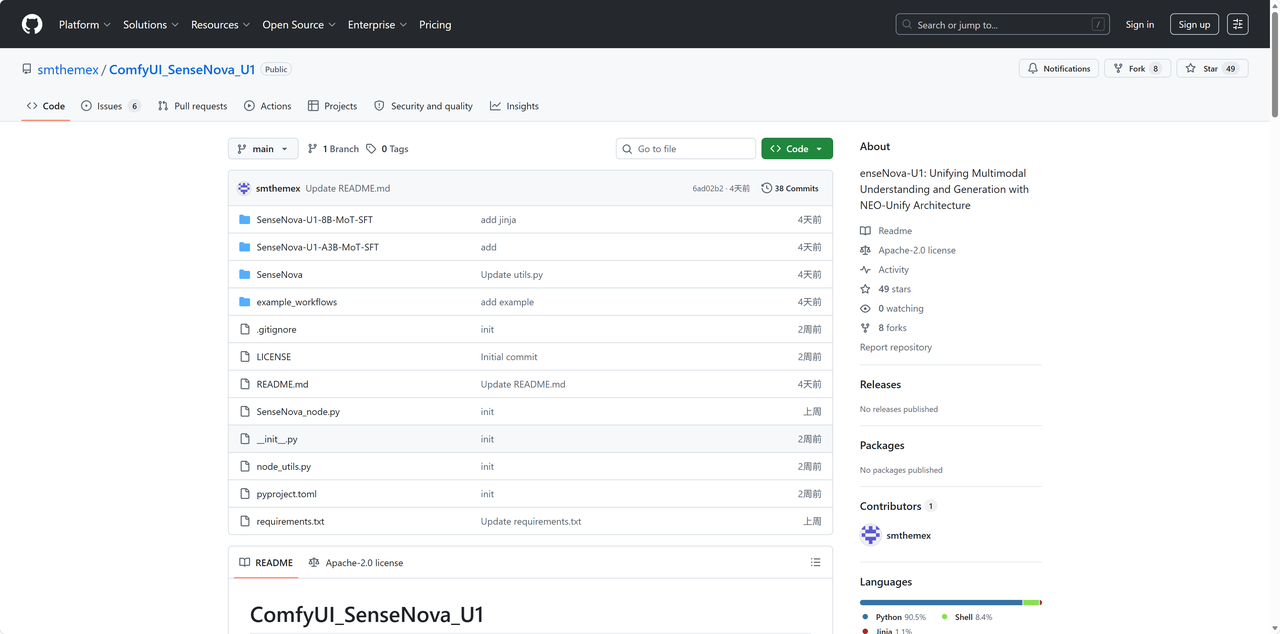Click the SenseNova-U1-A3B-MoT-SFT folder icon
Viewport: 1280px width, 634px height.
click(x=245, y=247)
